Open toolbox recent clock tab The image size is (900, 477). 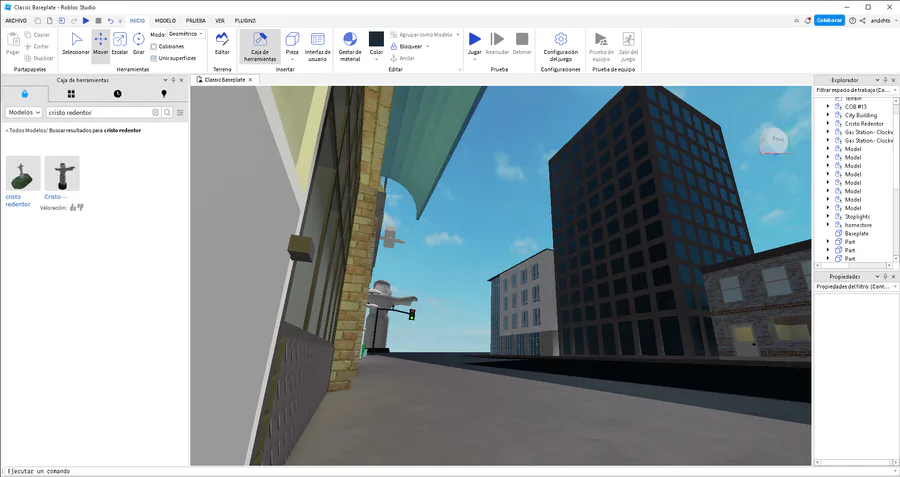click(118, 94)
